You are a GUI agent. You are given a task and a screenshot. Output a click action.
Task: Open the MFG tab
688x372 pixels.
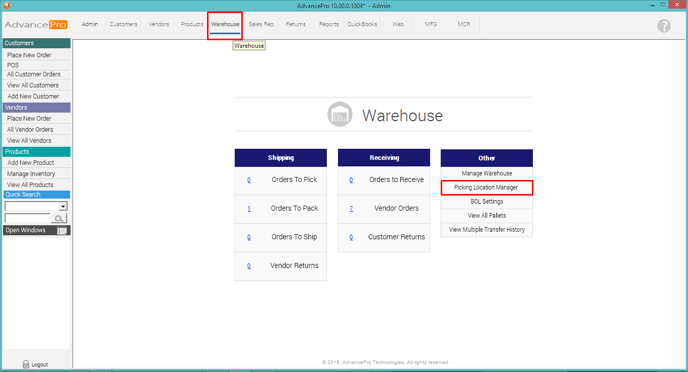click(430, 24)
